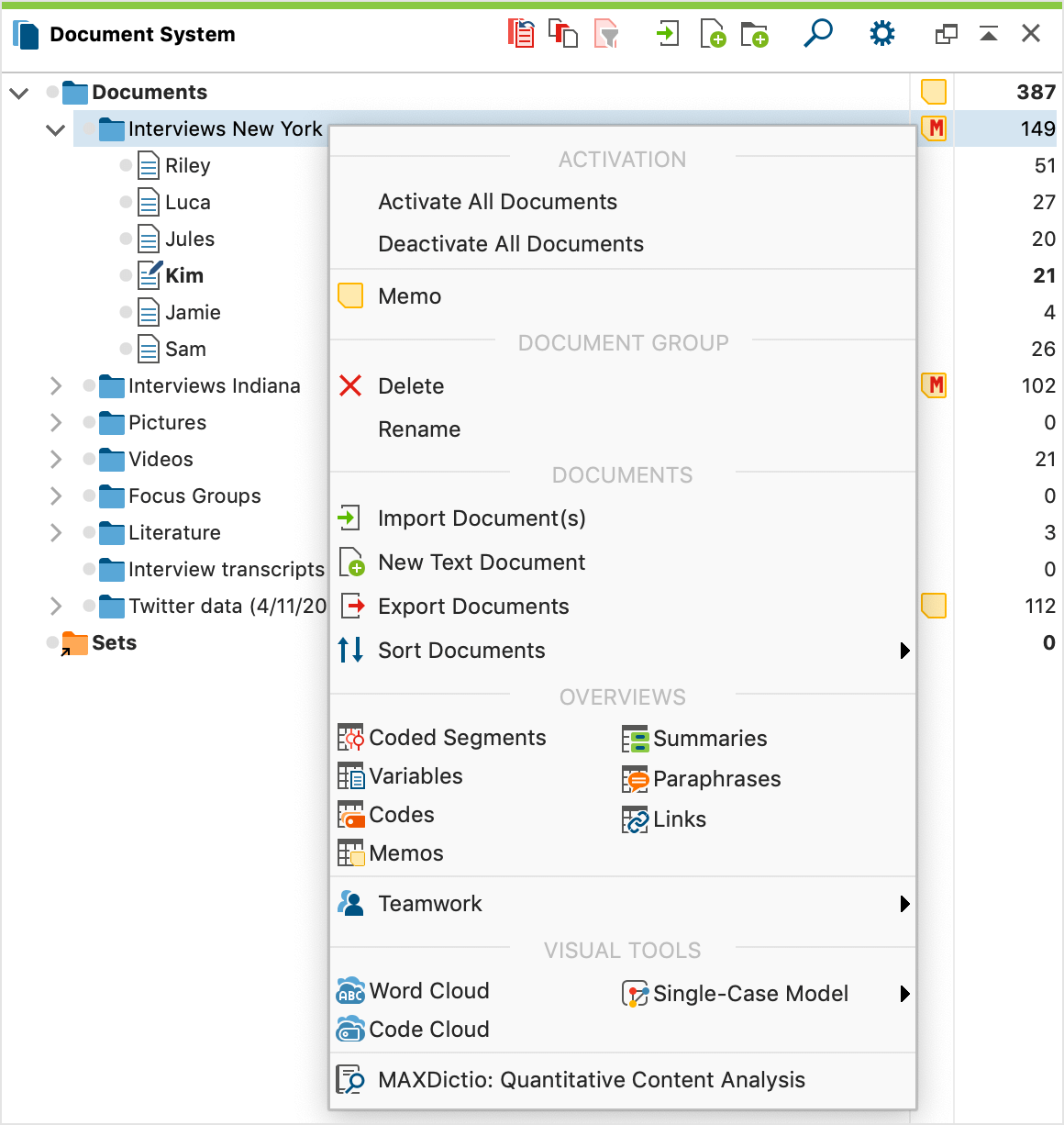Toggle activation circle for Jamie
The image size is (1064, 1125).
pyautogui.click(x=126, y=312)
